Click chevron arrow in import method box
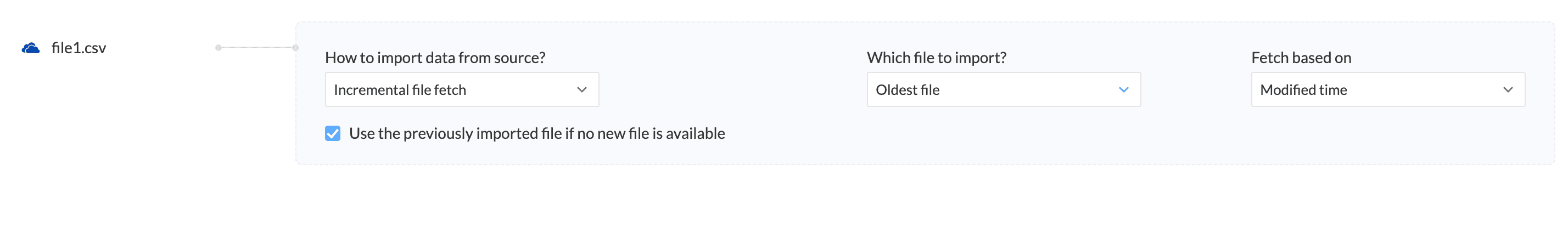The image size is (1568, 225). (x=581, y=90)
